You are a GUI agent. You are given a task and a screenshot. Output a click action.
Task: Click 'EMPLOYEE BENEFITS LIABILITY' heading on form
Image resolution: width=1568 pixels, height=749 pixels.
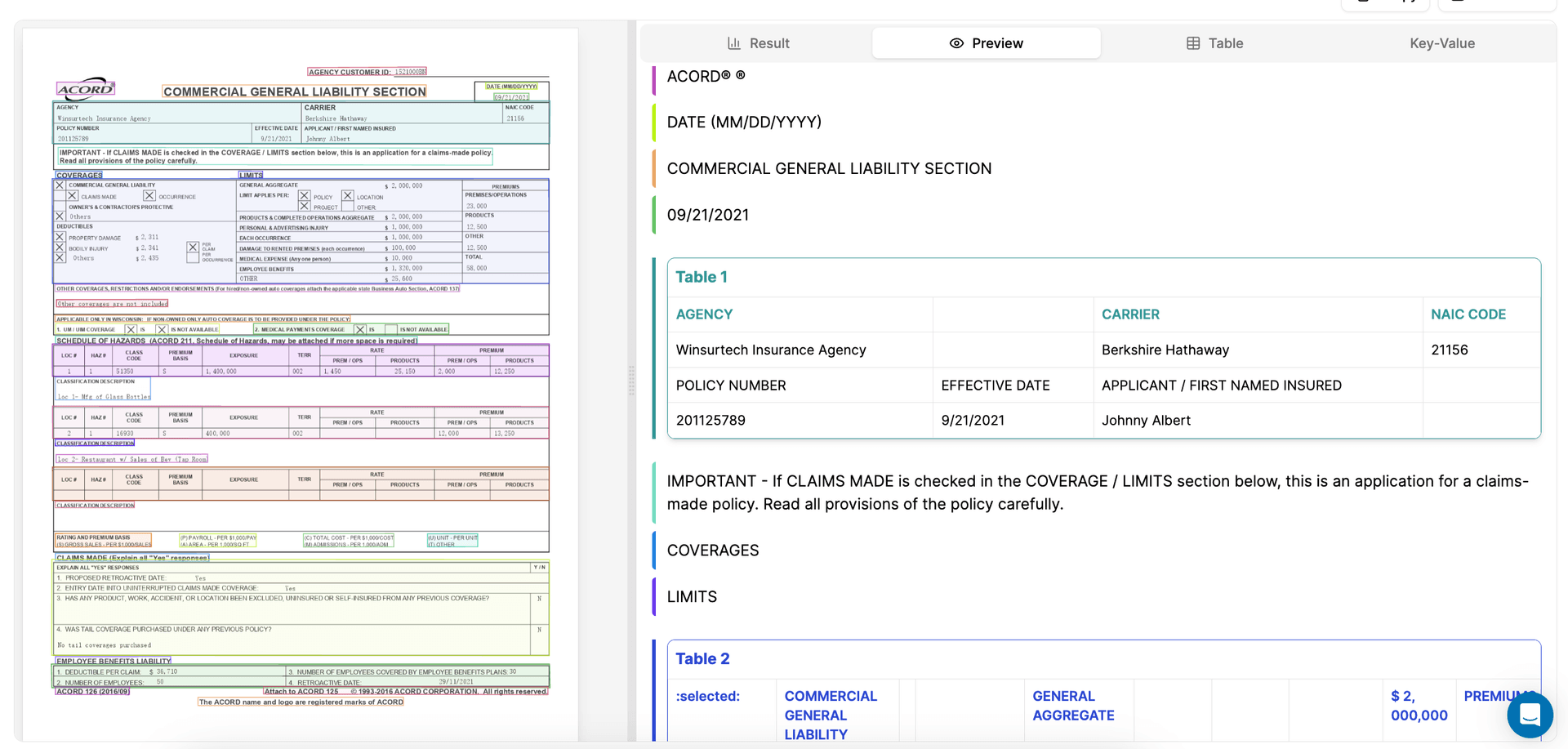(x=114, y=661)
